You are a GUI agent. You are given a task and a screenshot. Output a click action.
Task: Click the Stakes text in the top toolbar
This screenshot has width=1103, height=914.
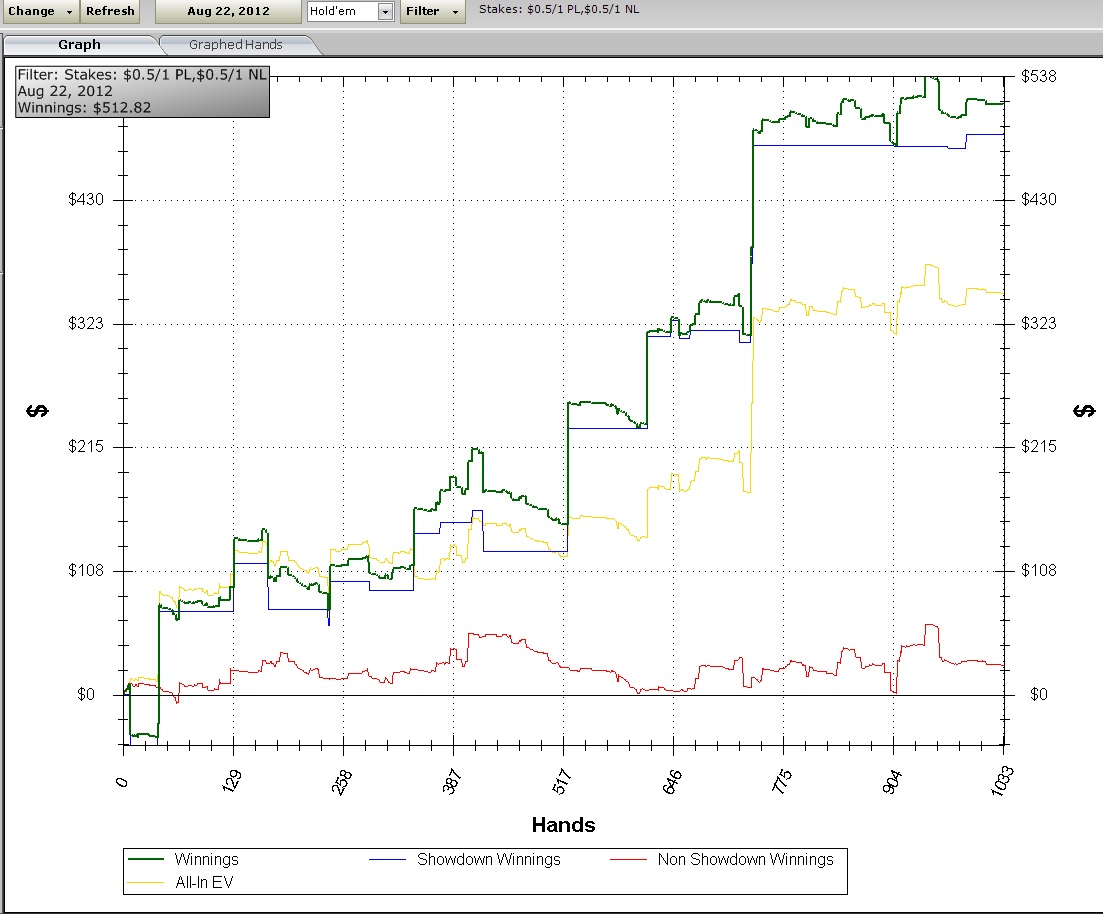click(559, 9)
